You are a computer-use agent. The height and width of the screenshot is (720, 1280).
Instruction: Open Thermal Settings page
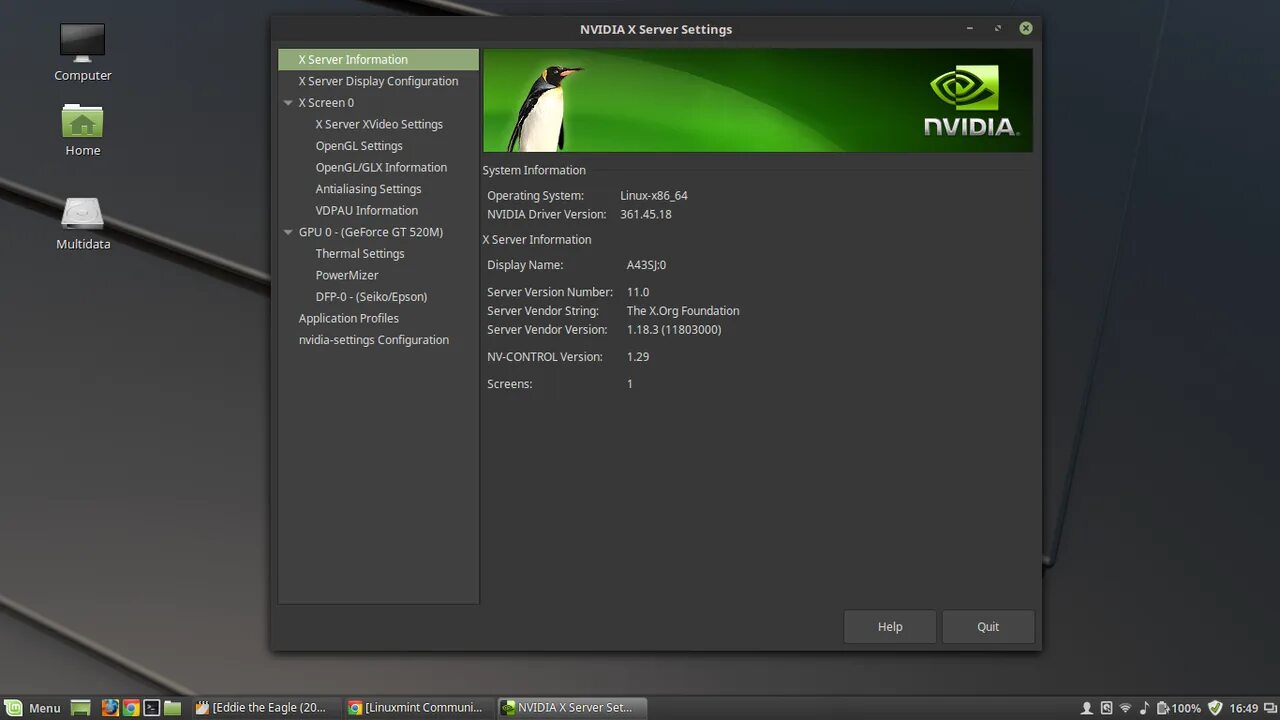pyautogui.click(x=360, y=254)
